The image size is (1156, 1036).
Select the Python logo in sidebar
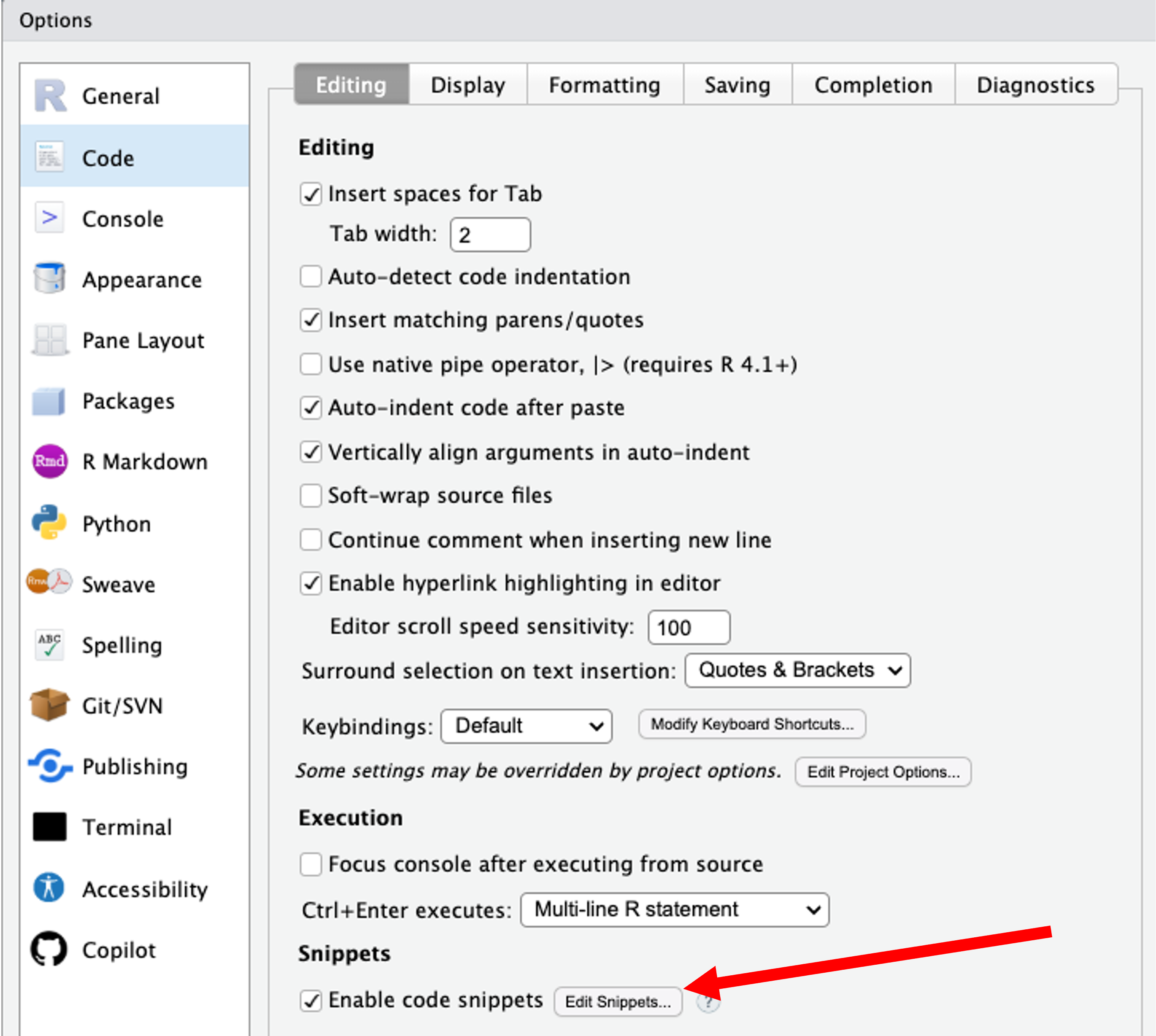(x=49, y=522)
